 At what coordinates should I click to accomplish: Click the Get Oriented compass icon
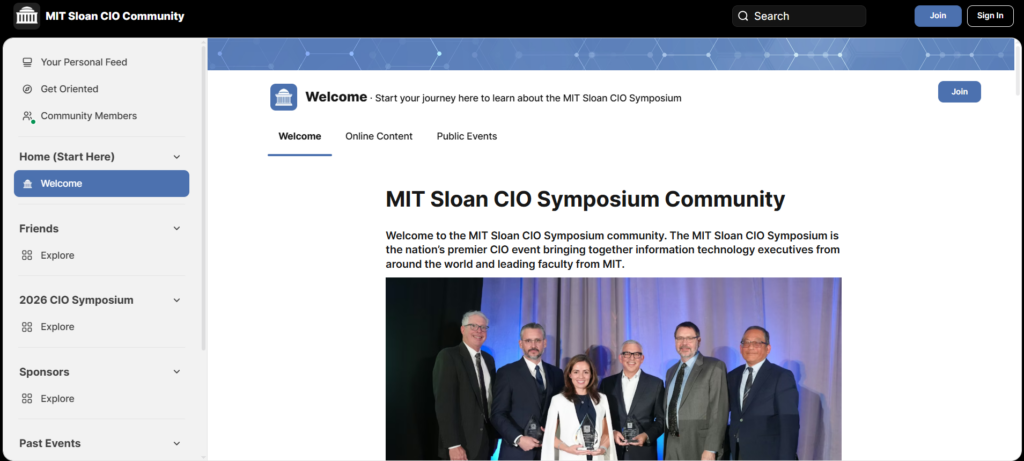point(27,89)
